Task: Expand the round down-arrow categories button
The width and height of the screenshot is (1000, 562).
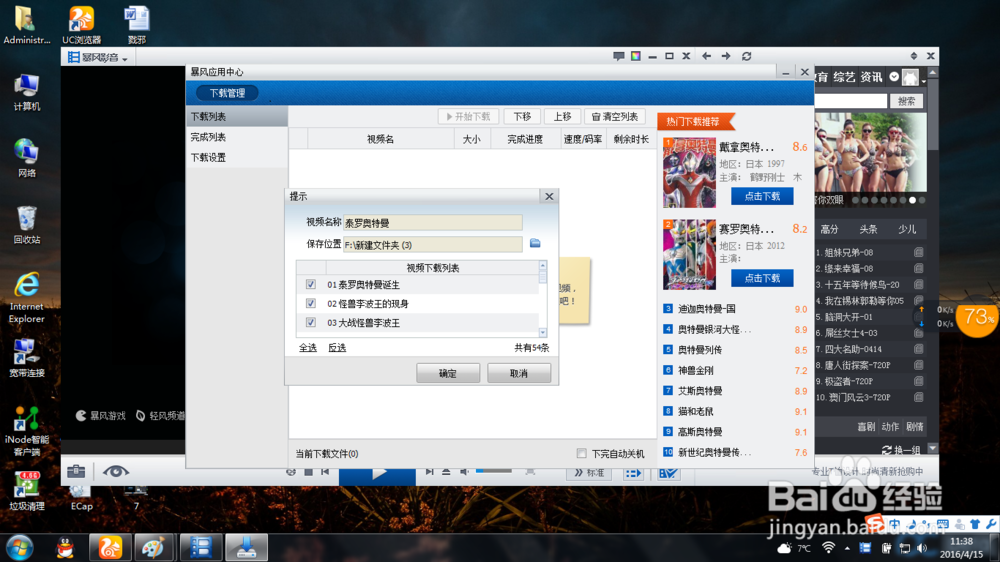Action: point(894,77)
